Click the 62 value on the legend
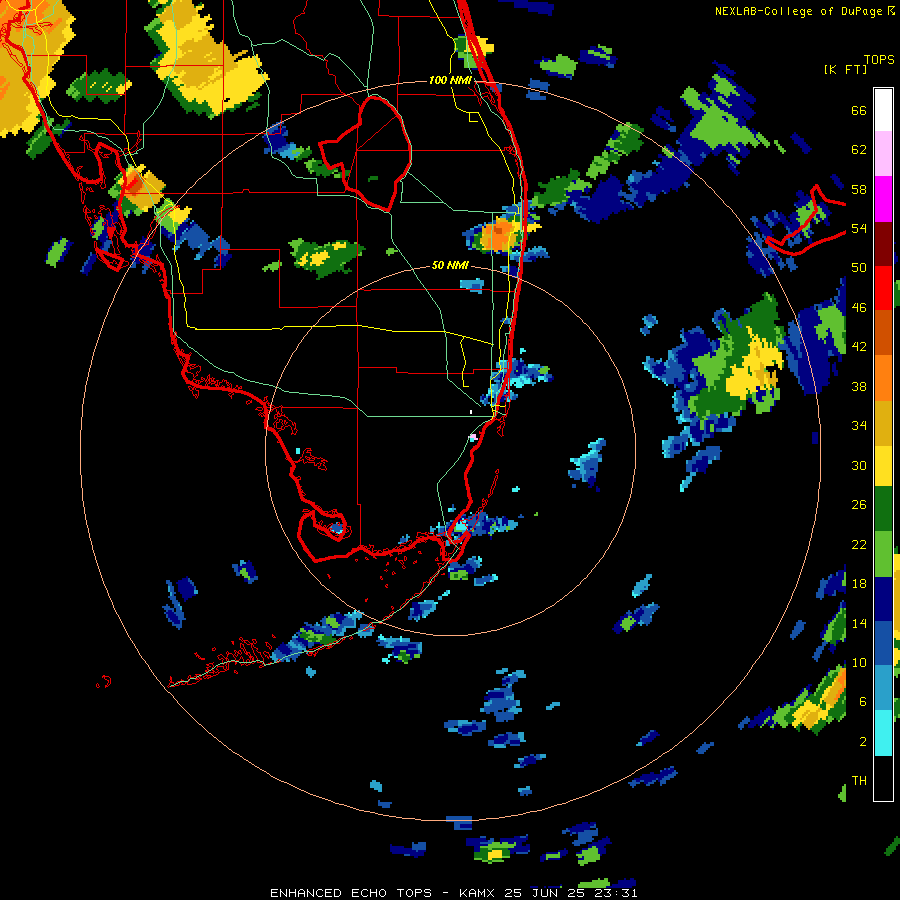The width and height of the screenshot is (900, 900). pos(859,150)
